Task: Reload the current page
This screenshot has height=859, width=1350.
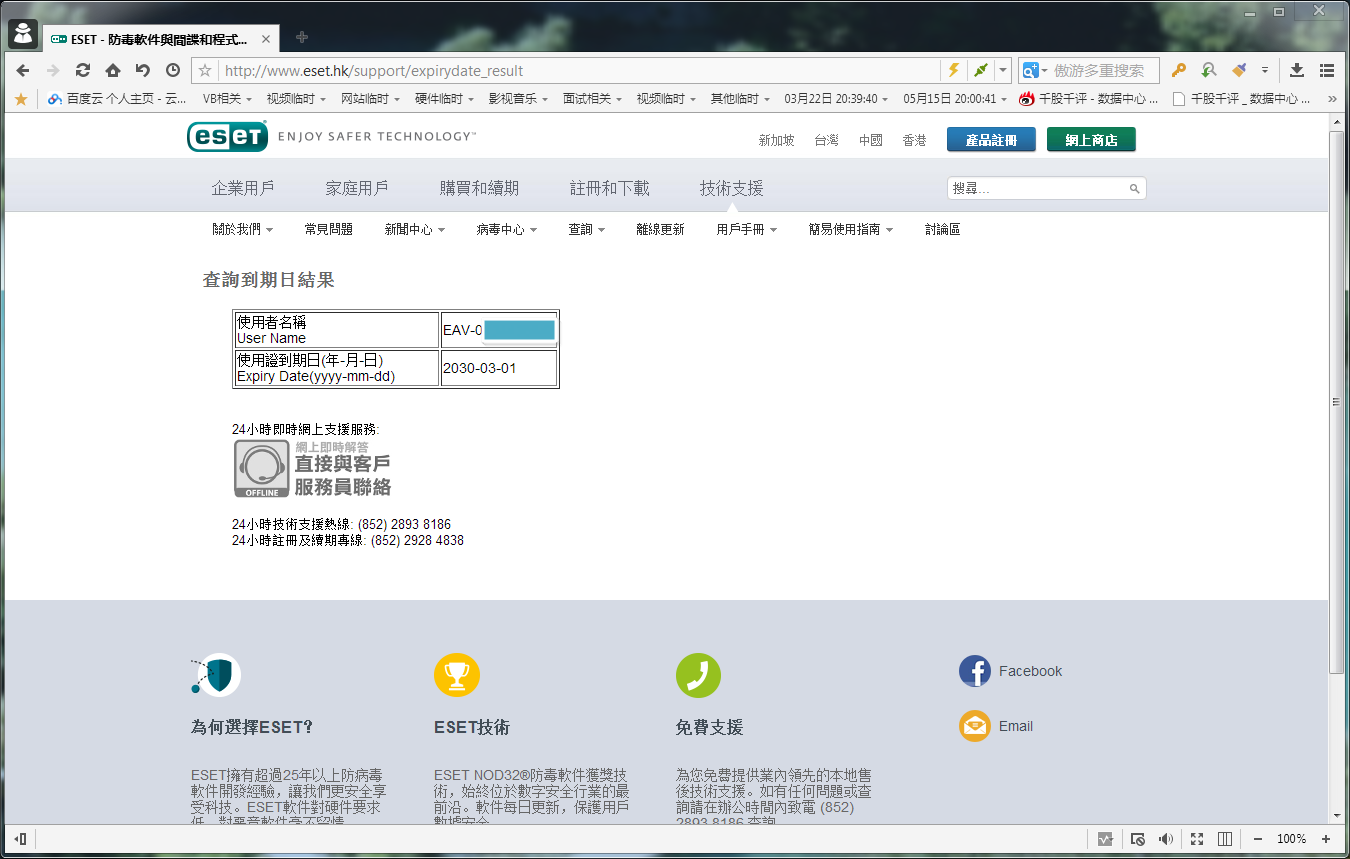Action: coord(83,70)
